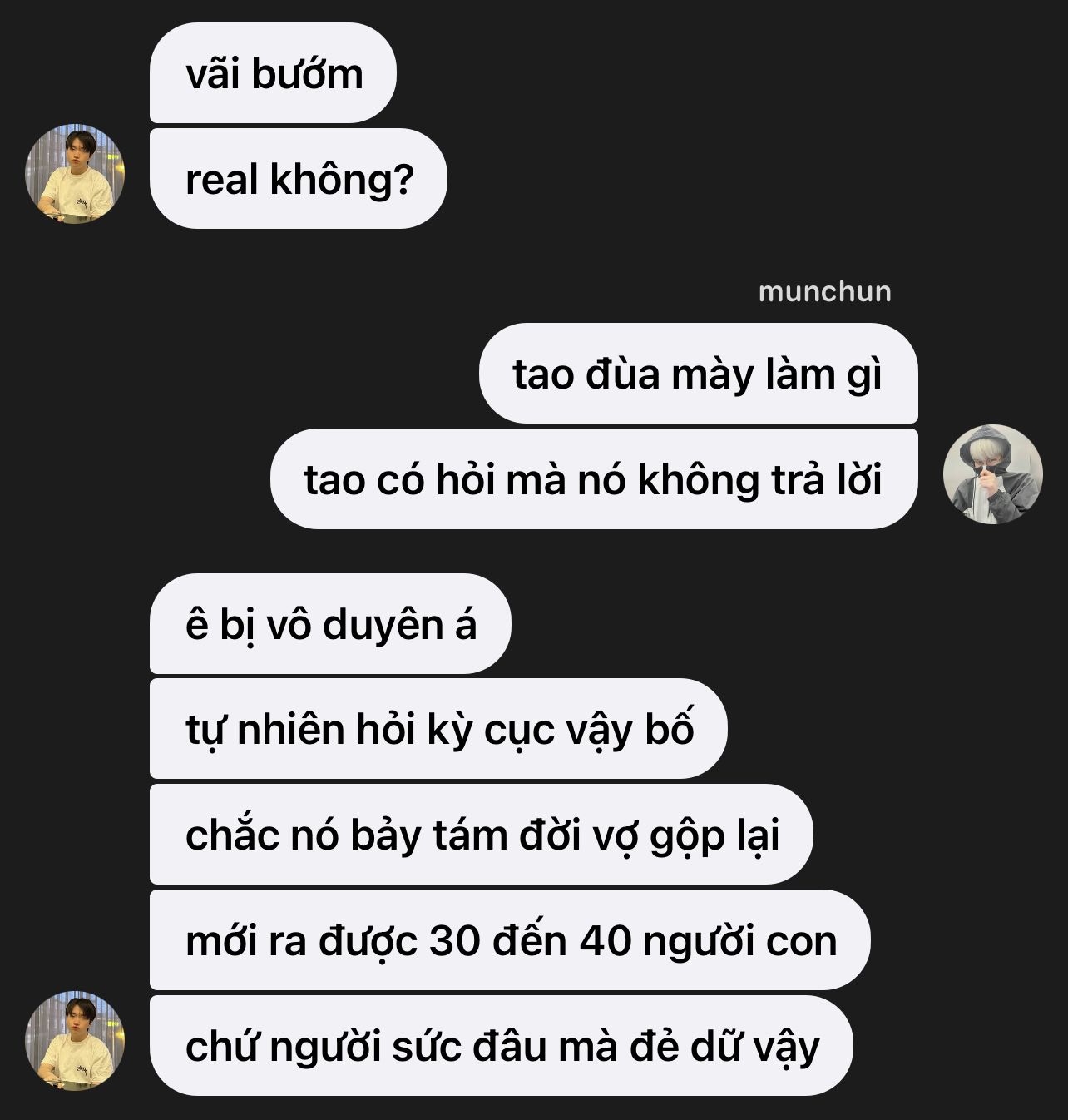Click the number 30 in the message
Image resolution: width=1068 pixels, height=1120 pixels.
click(x=455, y=941)
